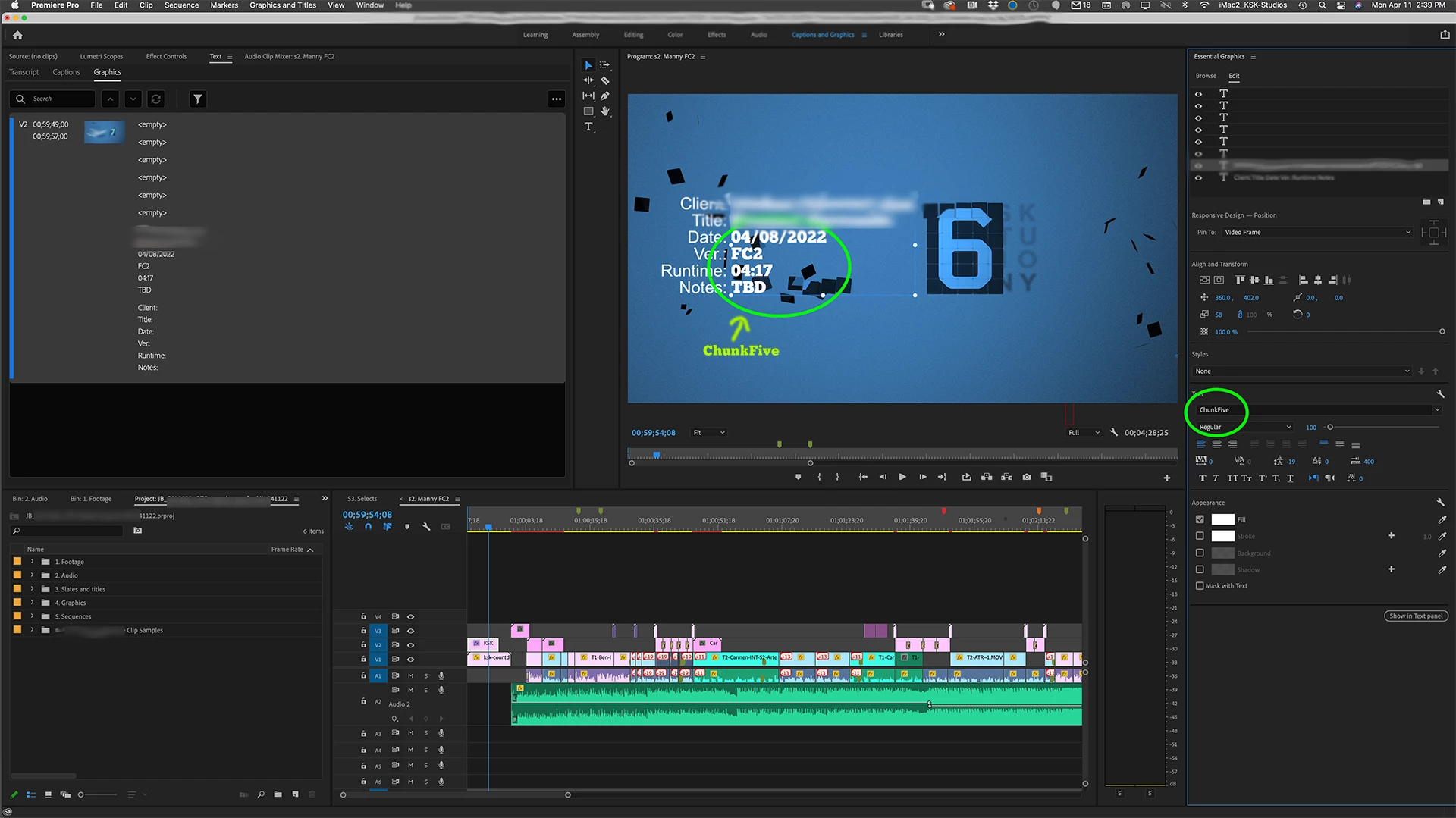Expand the 3. Slates and titles bin

pyautogui.click(x=32, y=590)
